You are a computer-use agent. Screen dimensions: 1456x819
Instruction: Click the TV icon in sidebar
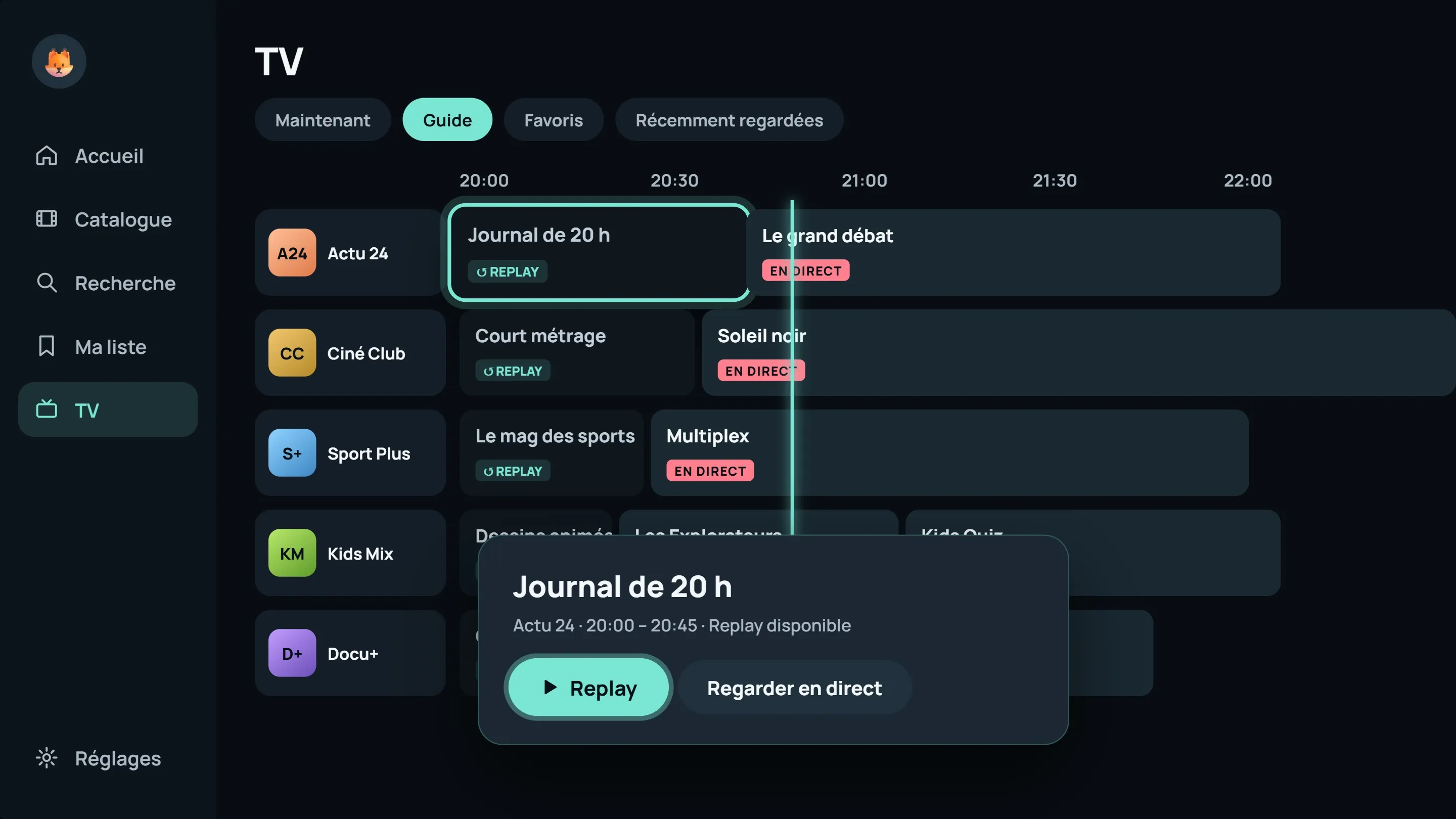tap(47, 409)
